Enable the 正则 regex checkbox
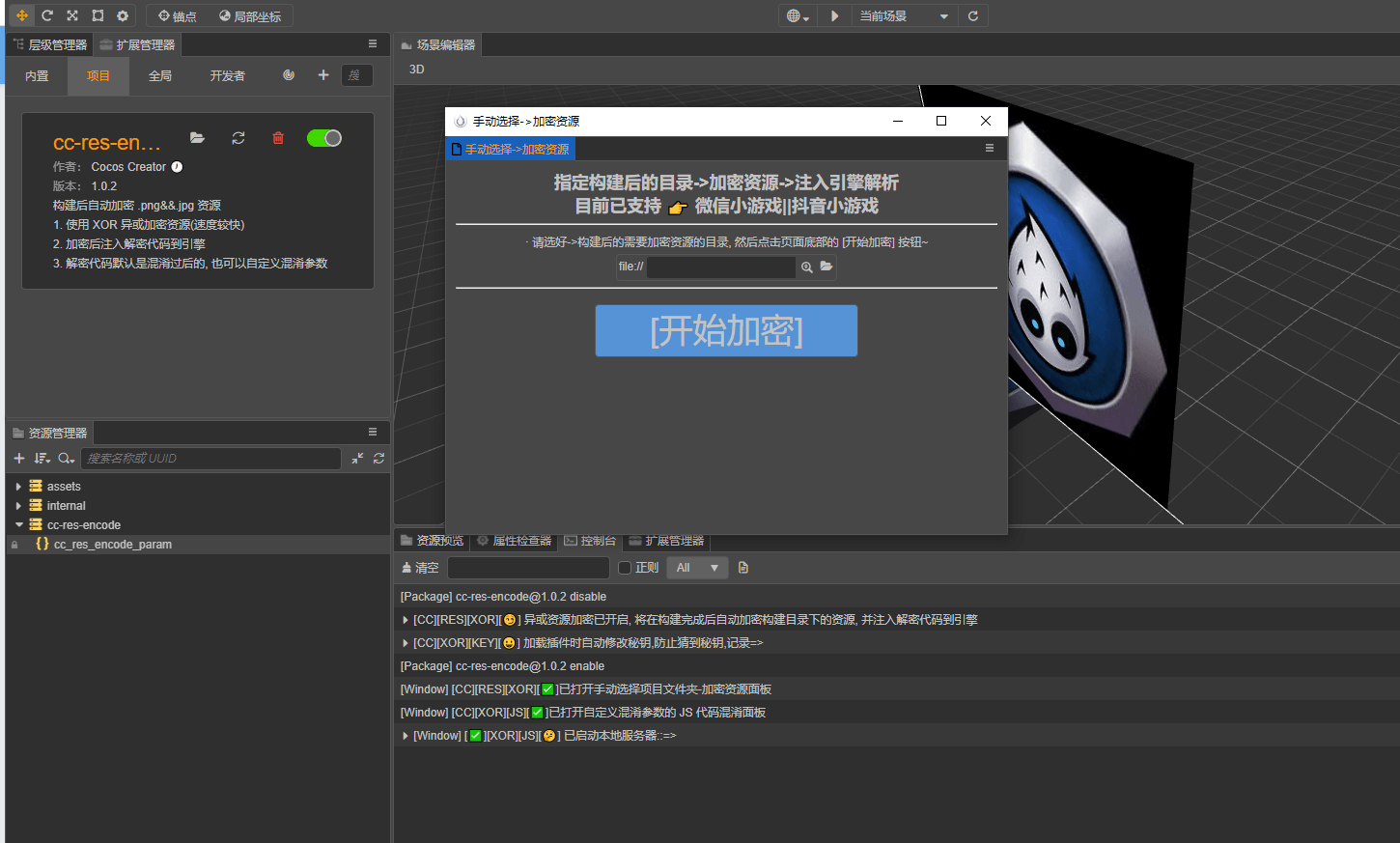Image resolution: width=1400 pixels, height=843 pixels. pos(625,568)
